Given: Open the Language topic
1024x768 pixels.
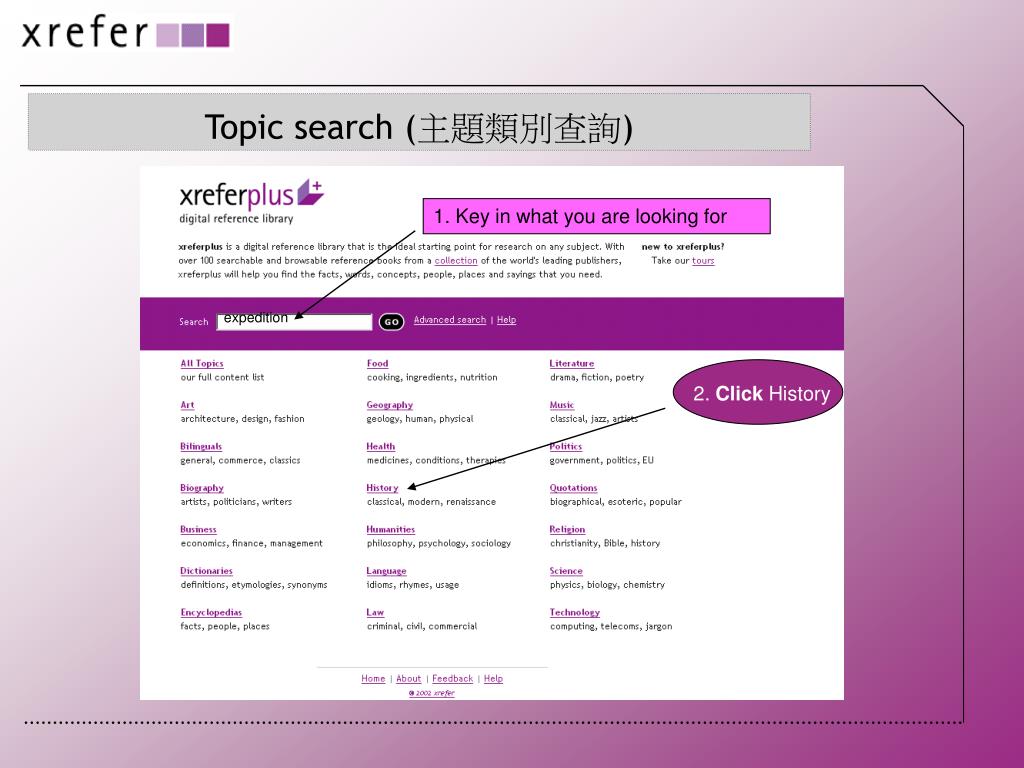Looking at the screenshot, I should 386,571.
